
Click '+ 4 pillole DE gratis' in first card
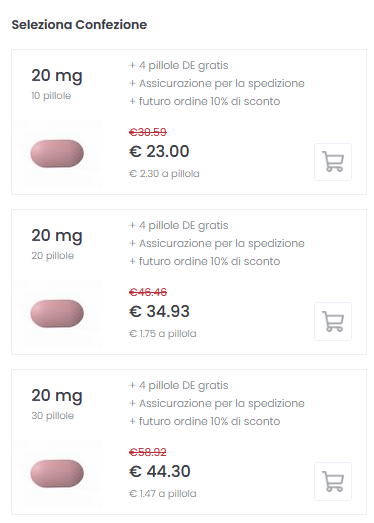179,66
